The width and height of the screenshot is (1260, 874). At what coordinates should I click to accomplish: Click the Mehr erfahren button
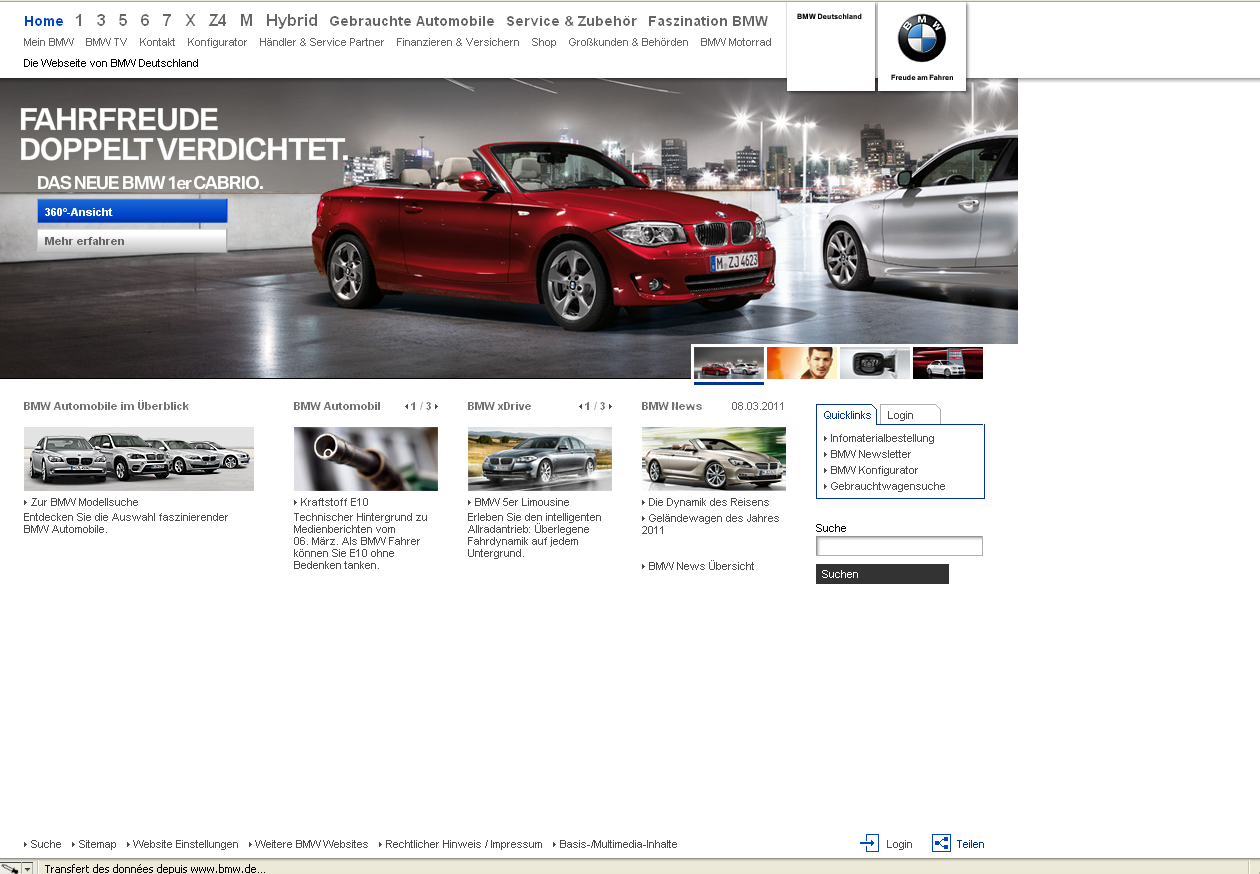click(x=132, y=241)
